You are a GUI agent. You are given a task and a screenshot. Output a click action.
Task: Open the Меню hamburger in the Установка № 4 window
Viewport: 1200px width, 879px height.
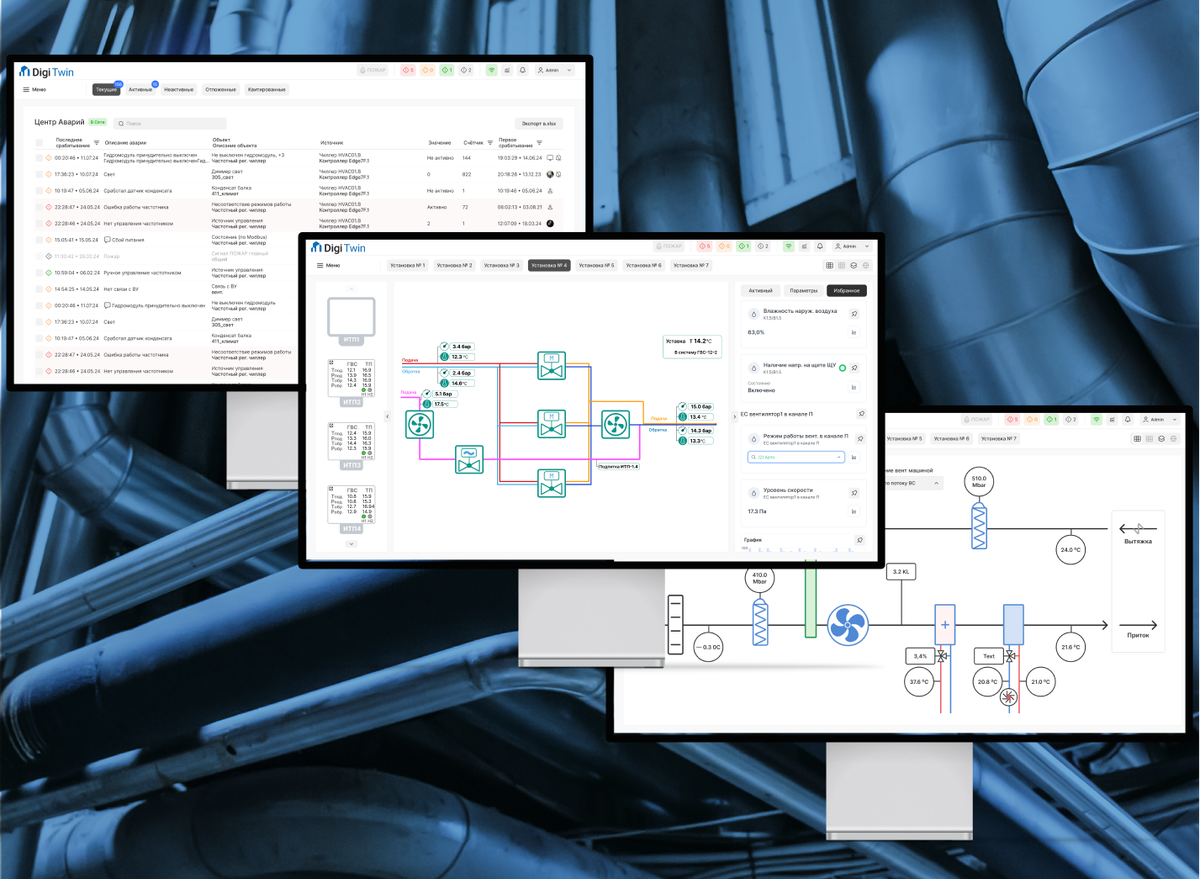(x=328, y=265)
